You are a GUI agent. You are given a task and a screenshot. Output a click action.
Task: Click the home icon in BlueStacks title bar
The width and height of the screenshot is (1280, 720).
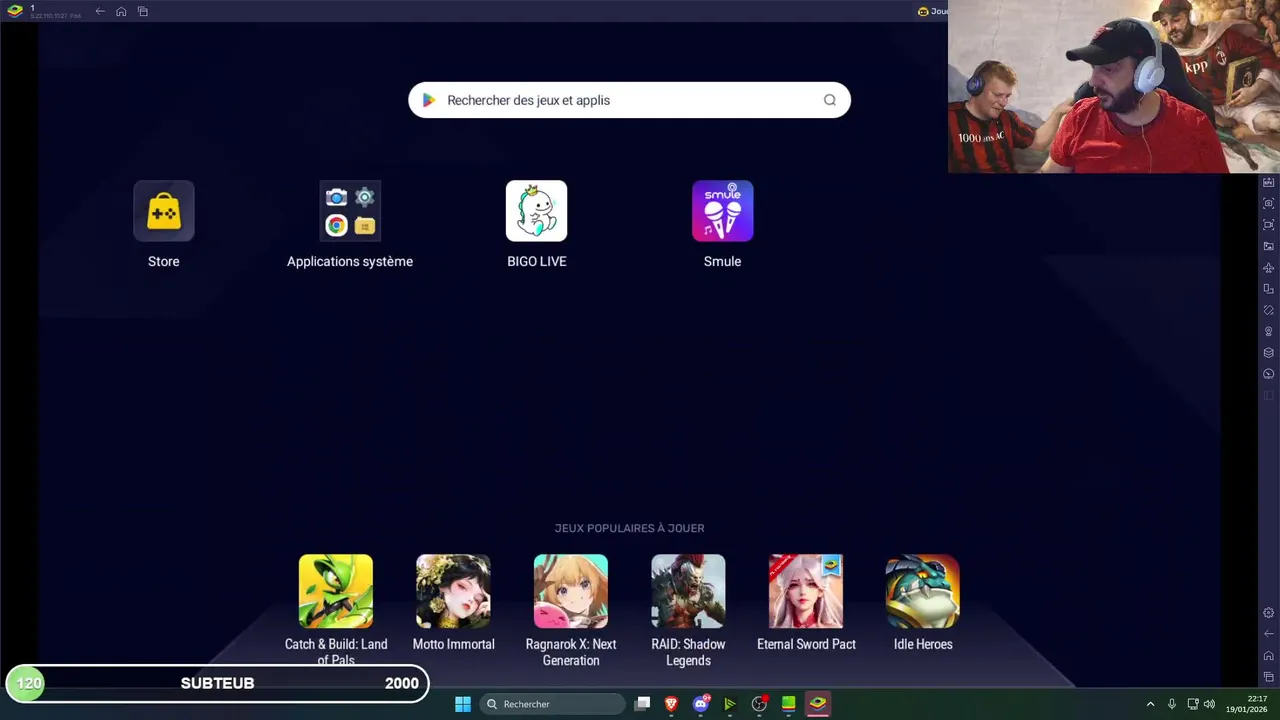click(x=121, y=11)
